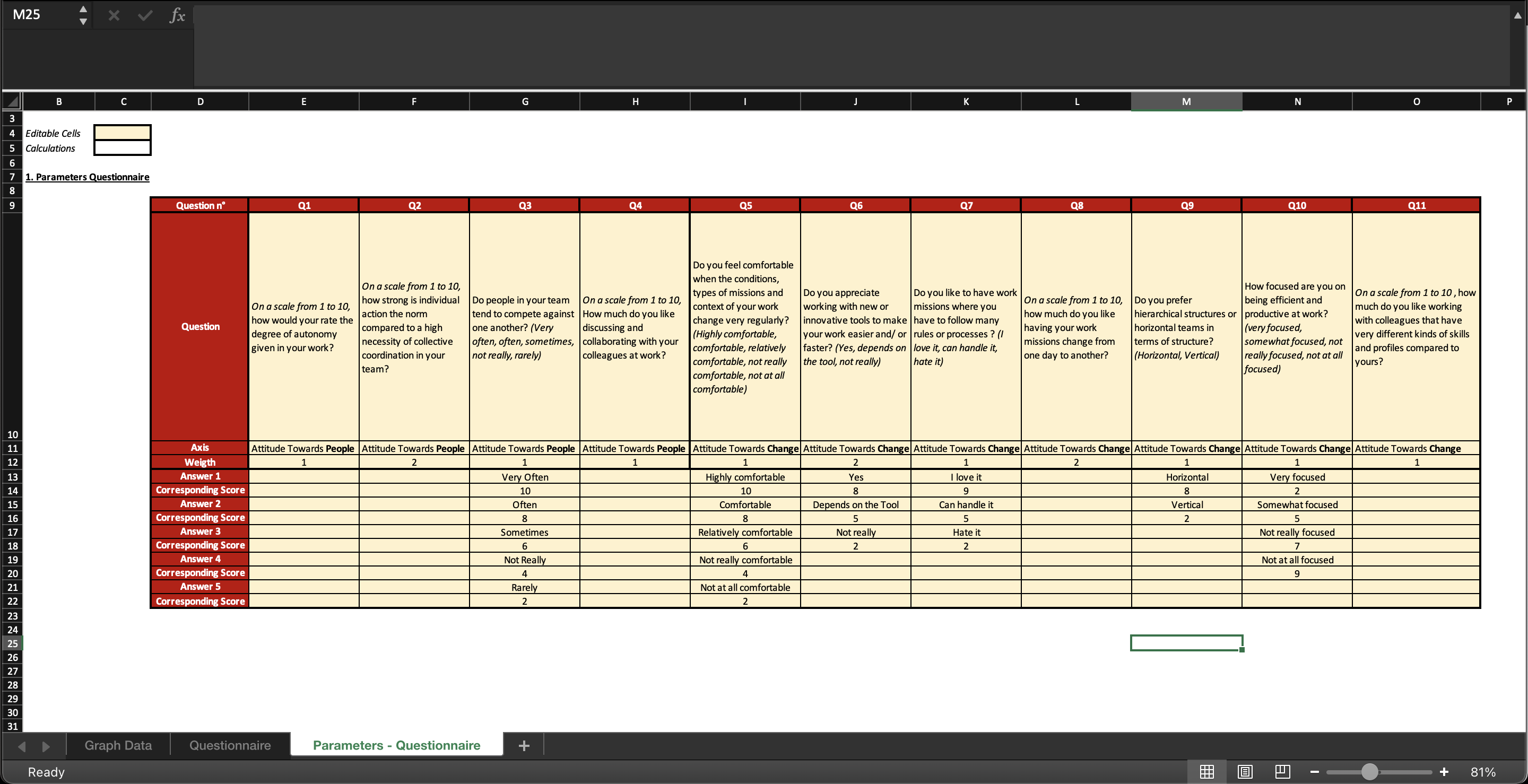Viewport: 1528px width, 784px height.
Task: Open the Graph Data sheet tab
Action: point(118,745)
